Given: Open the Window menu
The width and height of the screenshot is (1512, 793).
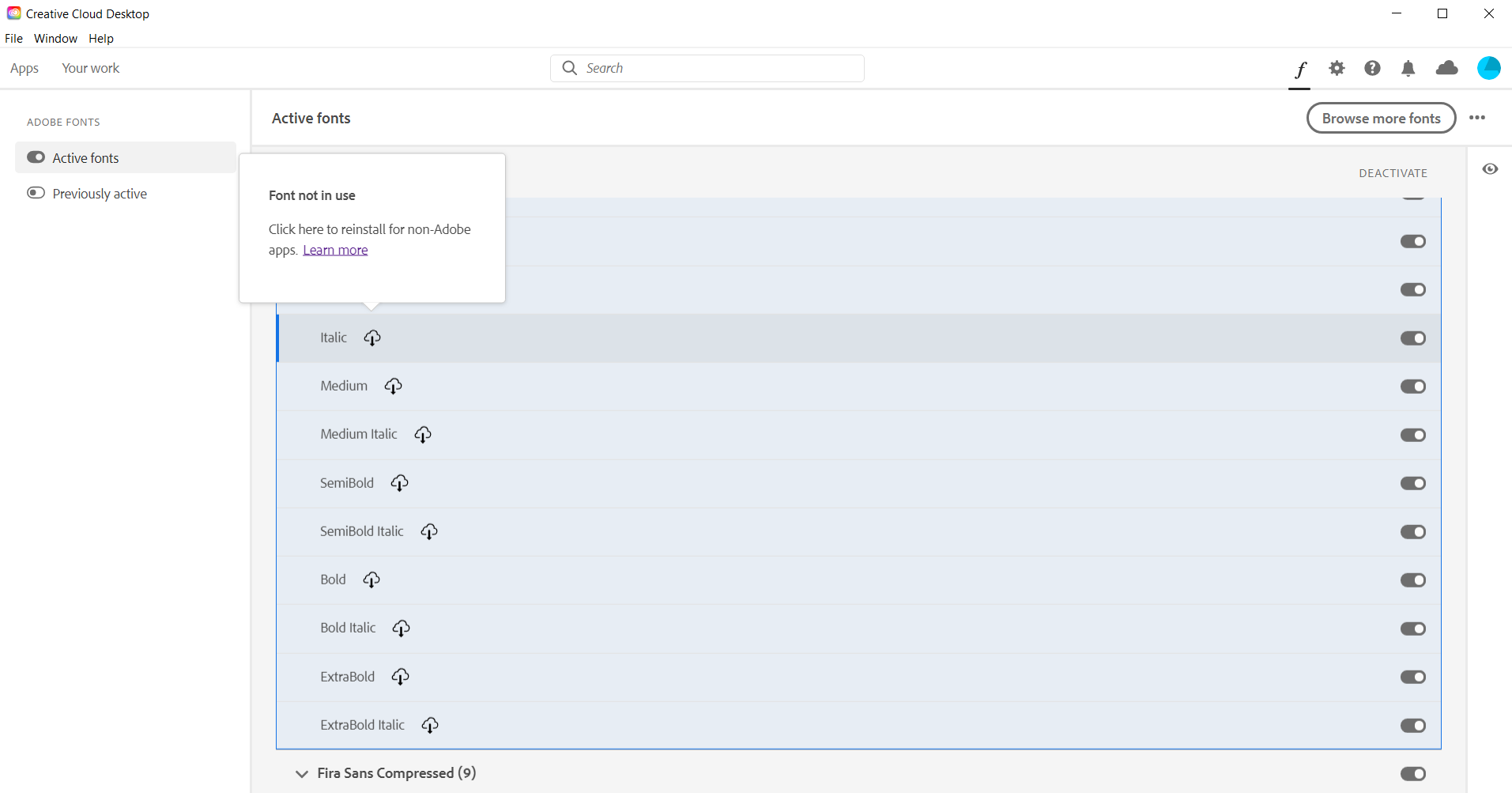Looking at the screenshot, I should (x=55, y=38).
